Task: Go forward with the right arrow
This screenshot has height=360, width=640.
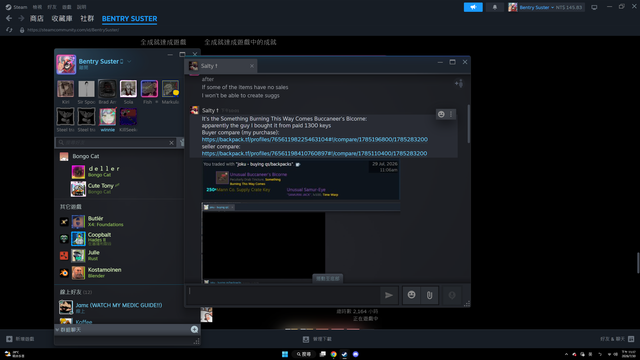Action: [x=21, y=18]
